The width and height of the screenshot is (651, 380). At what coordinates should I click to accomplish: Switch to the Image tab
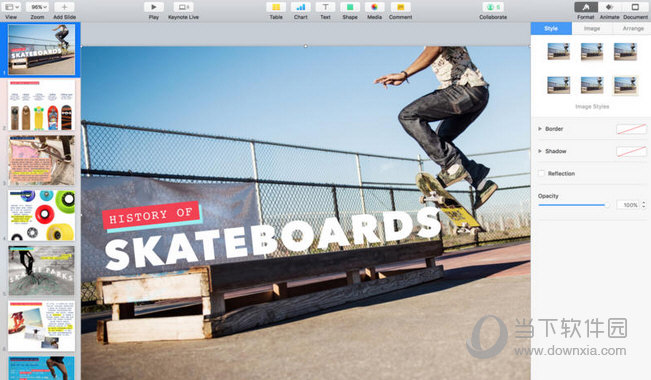tap(592, 29)
